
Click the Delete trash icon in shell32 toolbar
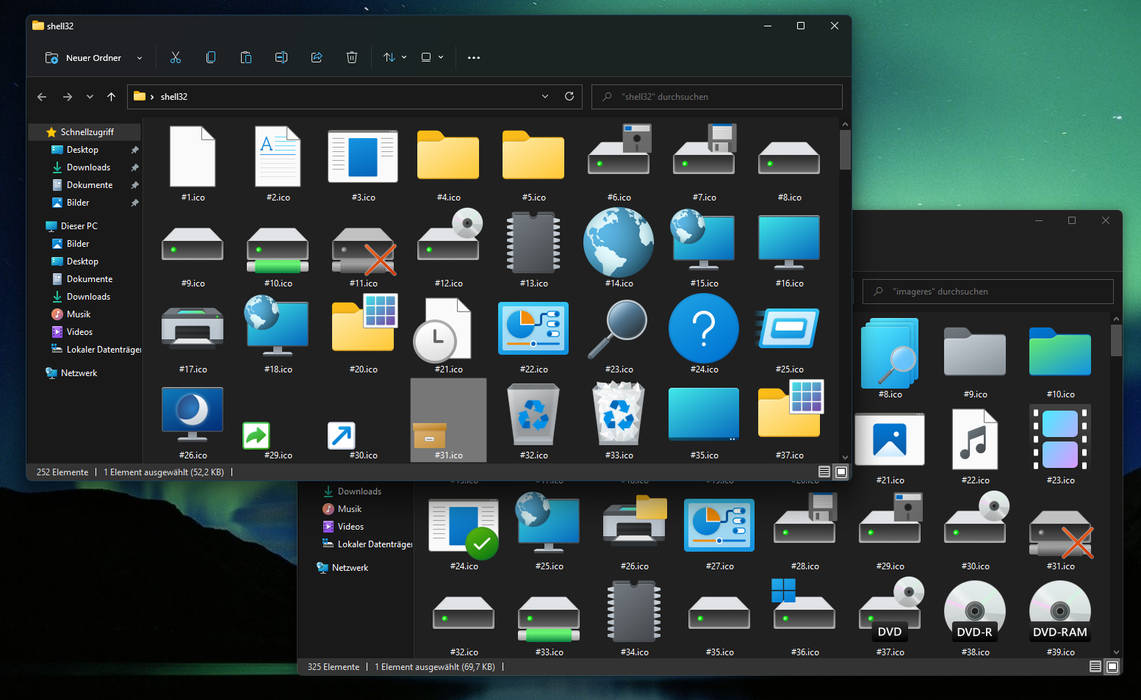coord(351,57)
